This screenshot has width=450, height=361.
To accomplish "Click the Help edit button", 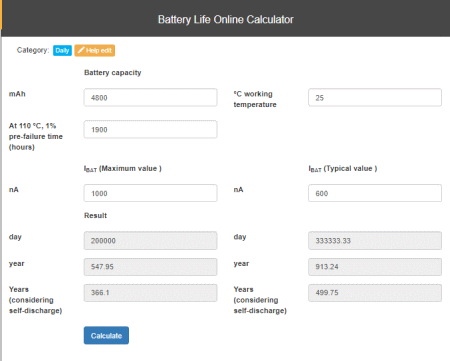I will (95, 50).
